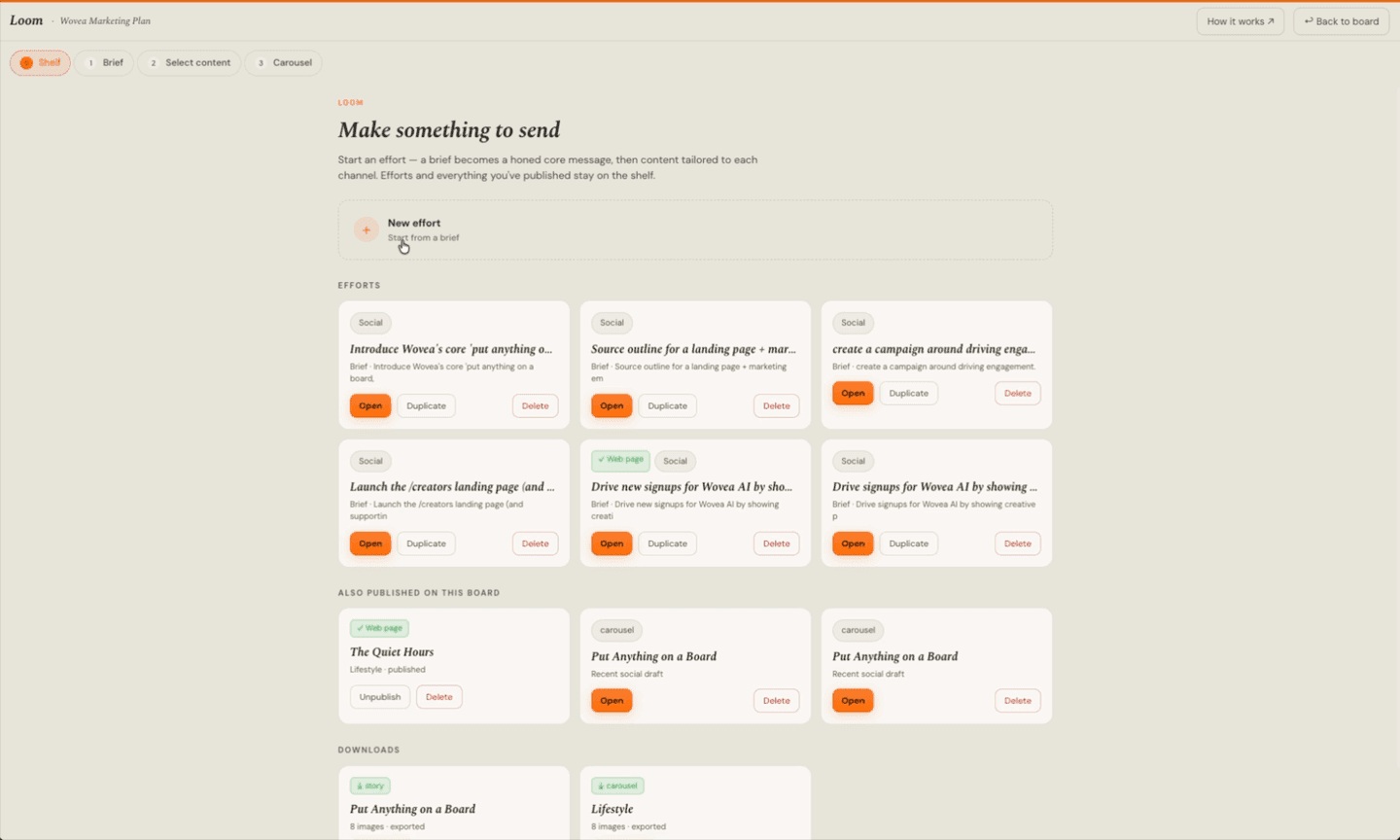
Task: Open the Carousel step tab
Action: (x=284, y=62)
